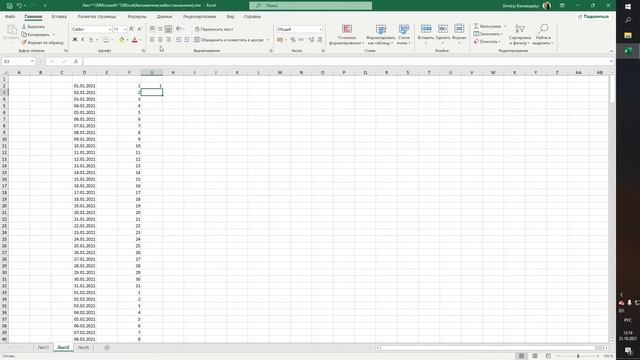The image size is (640, 360).
Task: Open the font size dropdown
Action: 125,29
